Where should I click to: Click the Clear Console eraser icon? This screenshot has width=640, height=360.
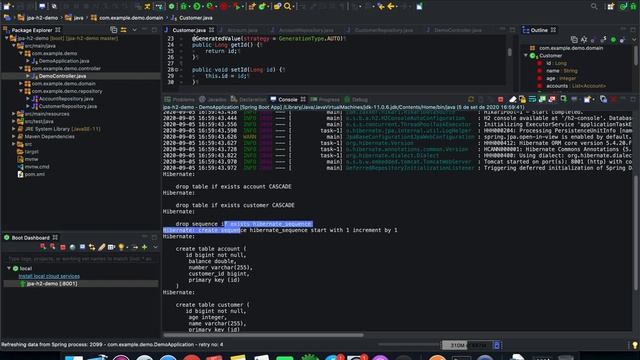coord(513,99)
